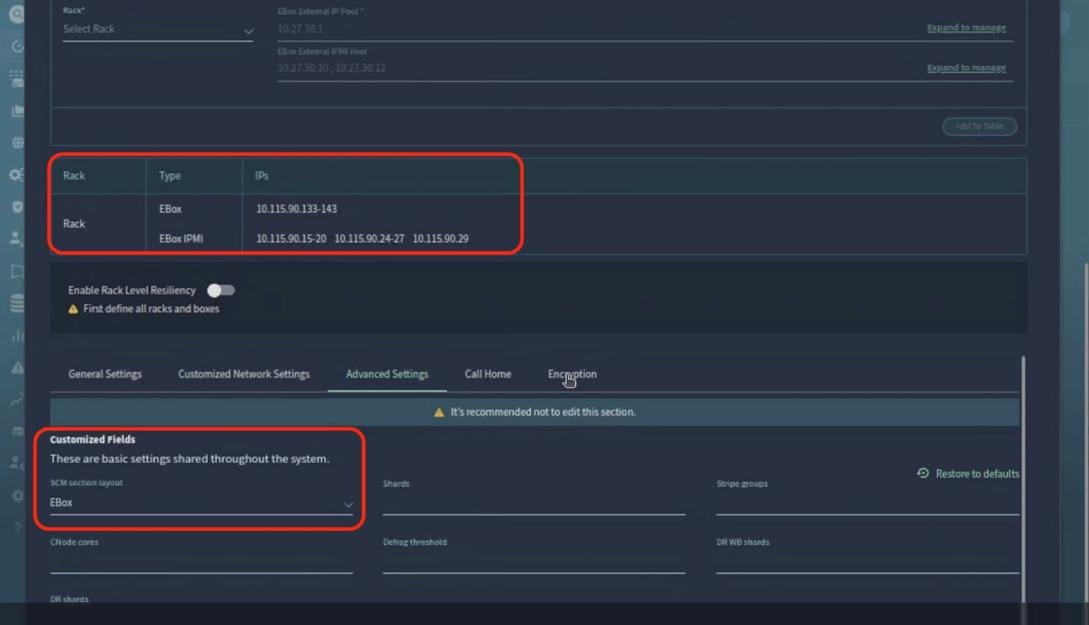Viewport: 1089px width, 625px height.
Task: Open the shield security icon in the sidebar
Action: tap(14, 205)
